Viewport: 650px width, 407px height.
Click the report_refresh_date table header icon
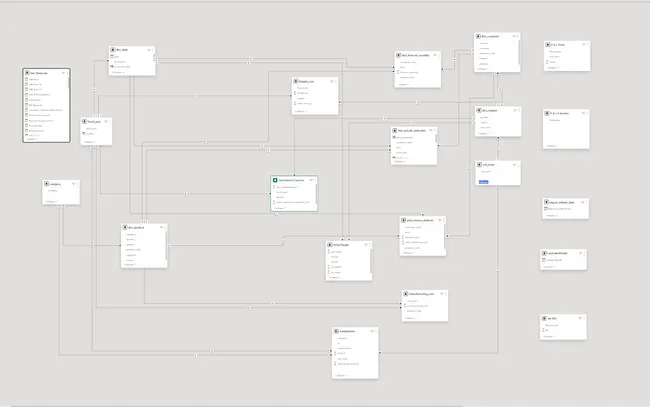pos(546,202)
